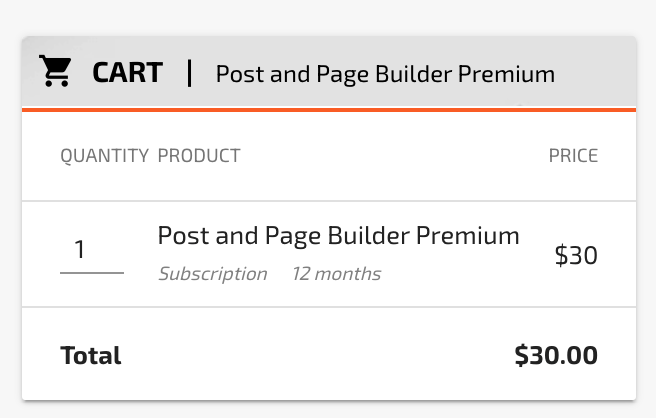Click the shopping cart icon
The height and width of the screenshot is (418, 656).
tap(55, 72)
